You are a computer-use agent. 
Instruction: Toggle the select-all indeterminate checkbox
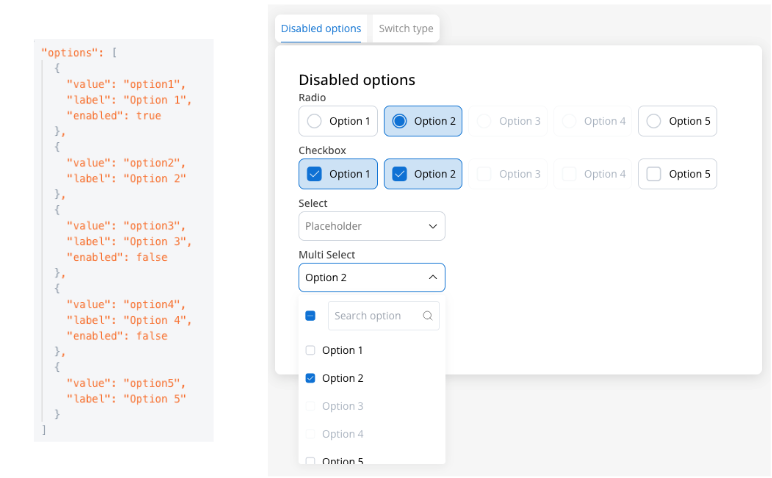(x=310, y=316)
